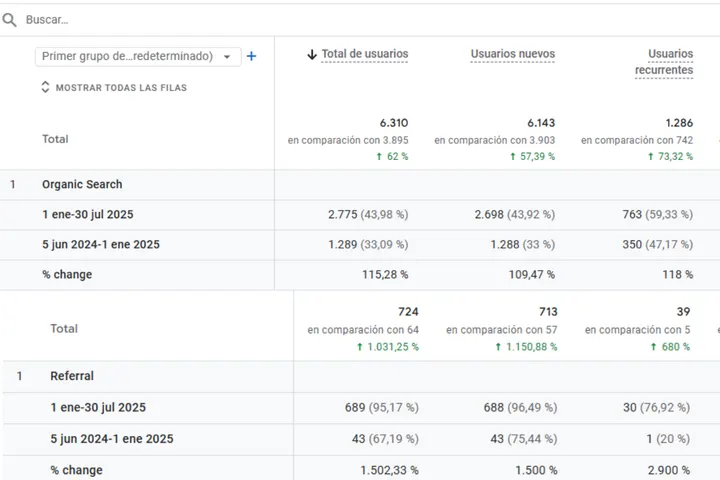Click the text en comparación con 3.895
Viewport: 720px width, 480px height.
pos(348,140)
